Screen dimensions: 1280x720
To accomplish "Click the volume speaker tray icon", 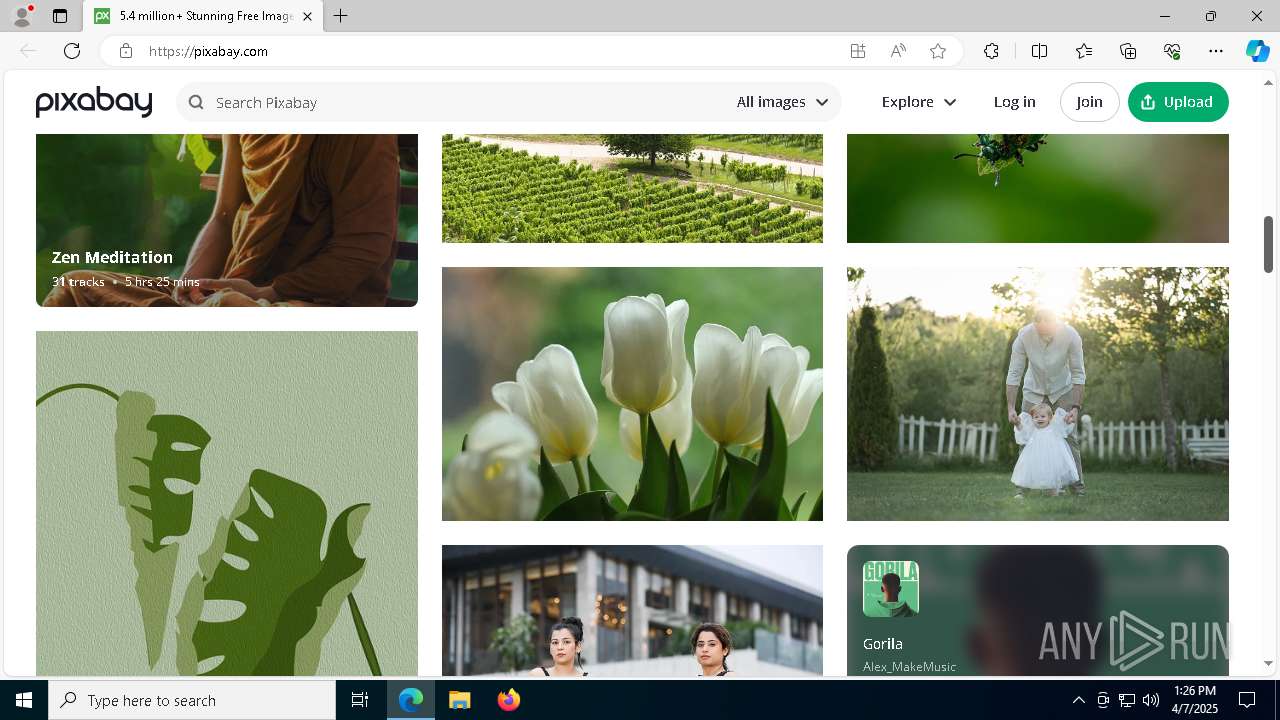I will (x=1151, y=700).
